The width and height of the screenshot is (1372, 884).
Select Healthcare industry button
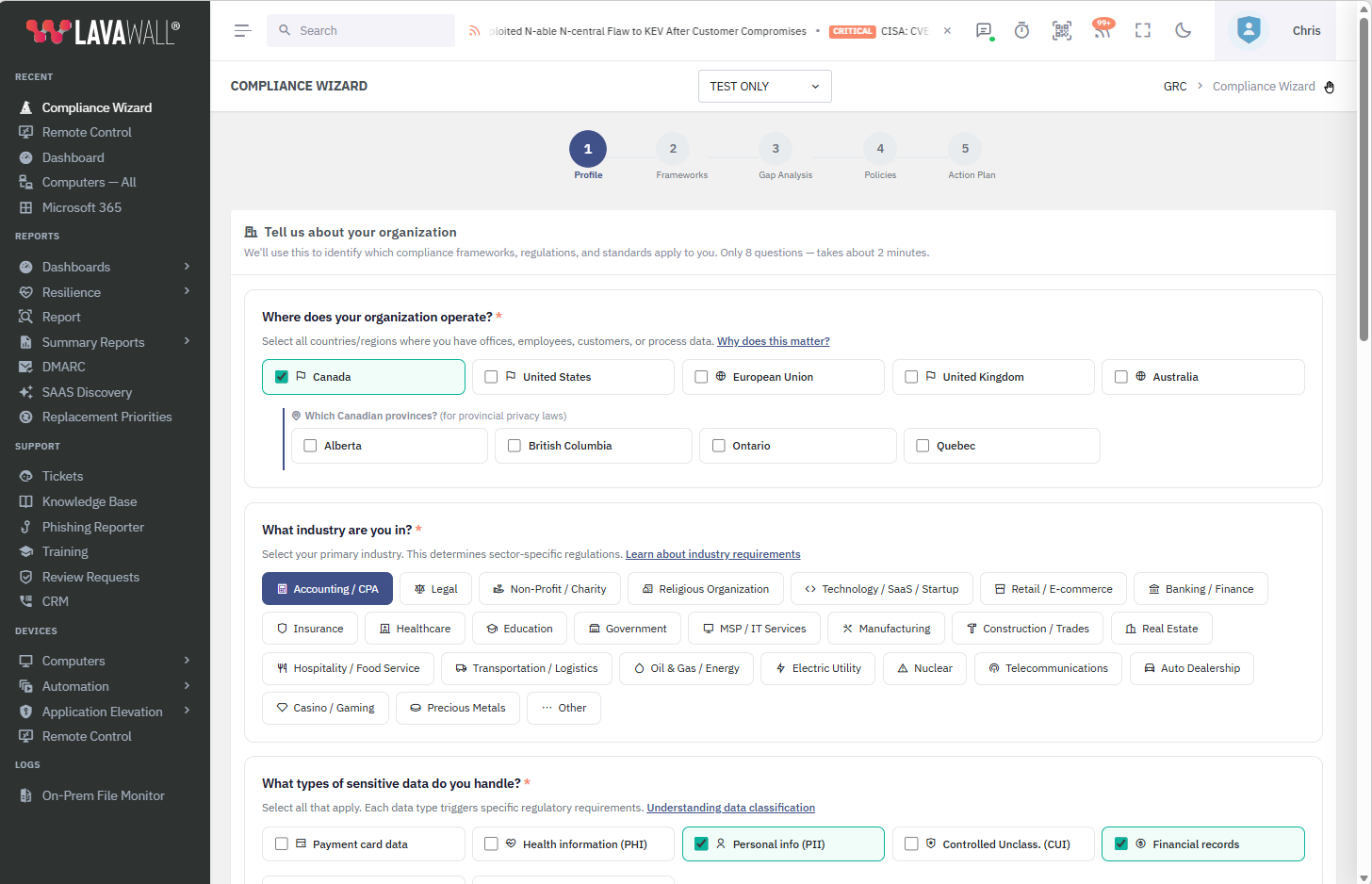click(415, 629)
